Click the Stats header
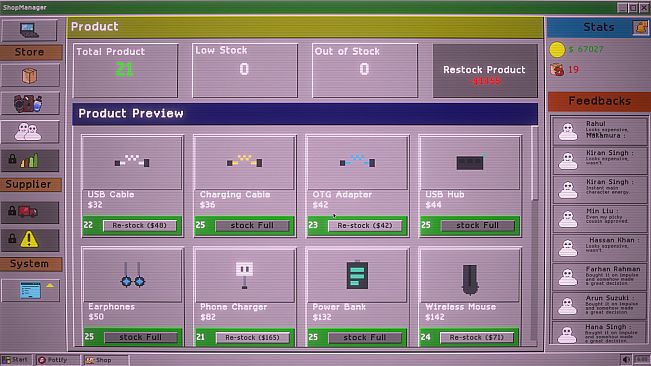 [598, 27]
